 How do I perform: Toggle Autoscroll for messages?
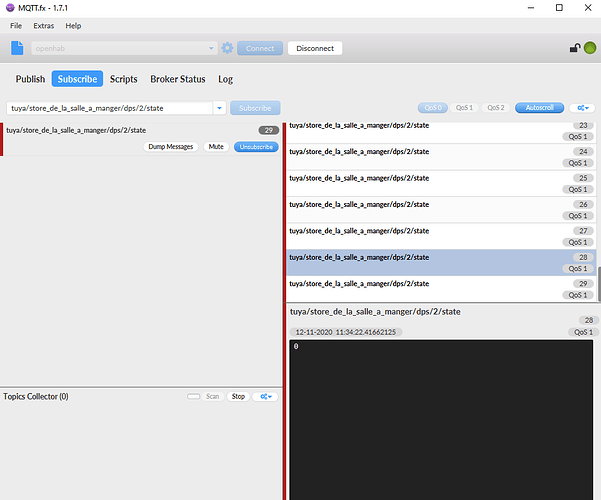coord(539,108)
